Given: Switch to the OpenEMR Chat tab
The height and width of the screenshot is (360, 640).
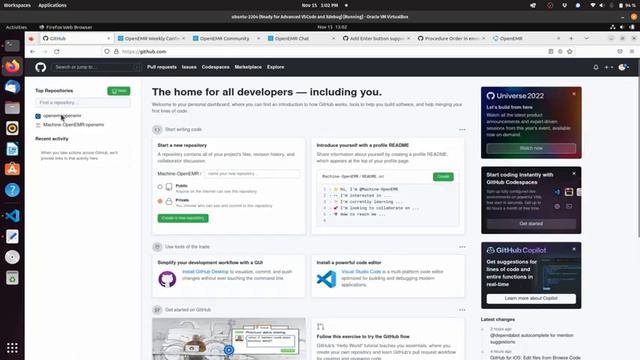Looking at the screenshot, I should (x=301, y=38).
